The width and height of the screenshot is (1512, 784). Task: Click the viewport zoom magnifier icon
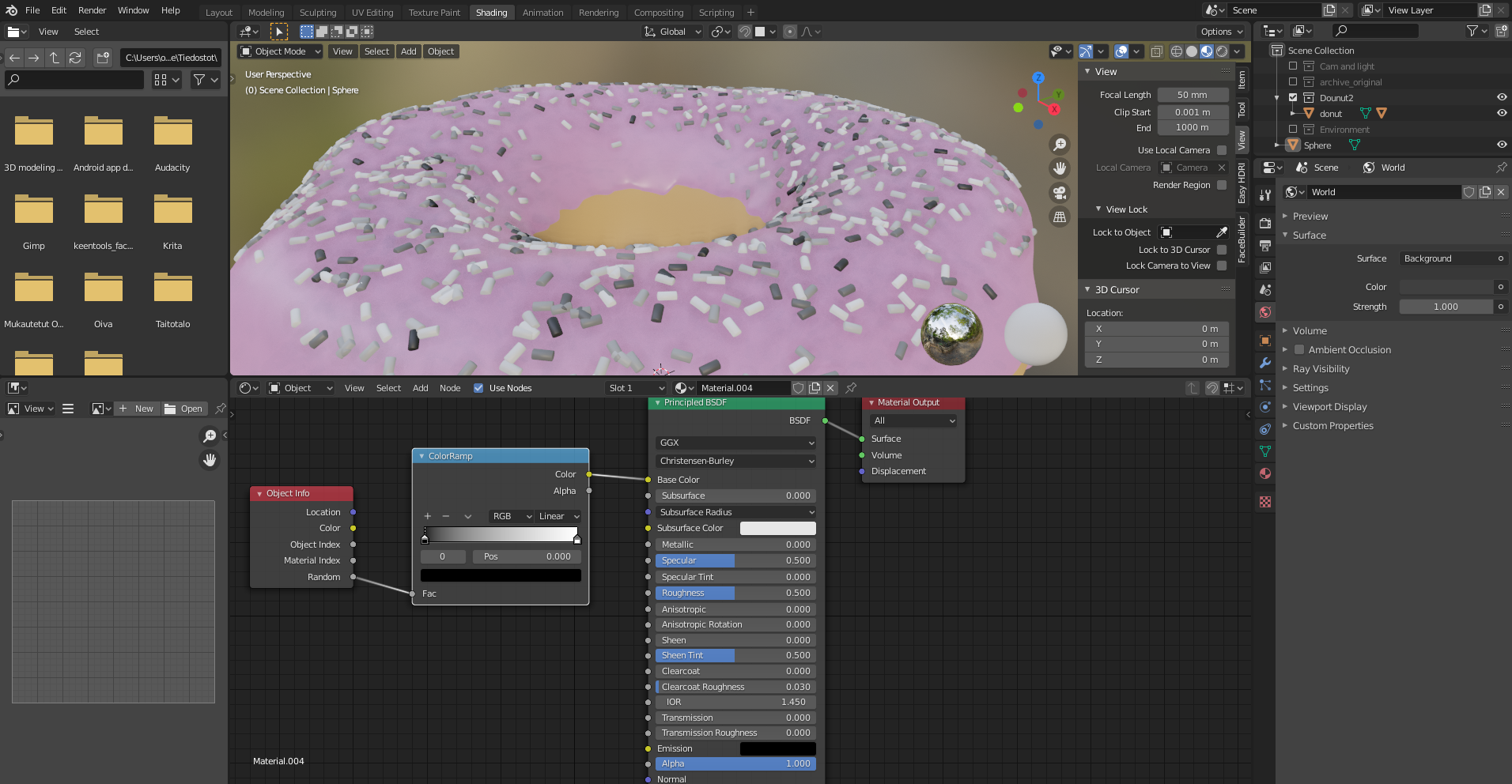coord(1060,145)
